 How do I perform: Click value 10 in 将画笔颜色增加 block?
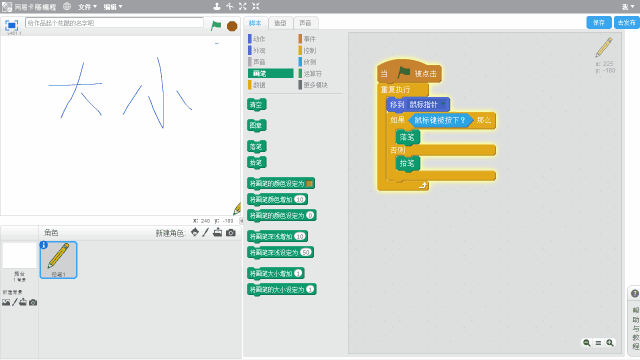point(300,200)
